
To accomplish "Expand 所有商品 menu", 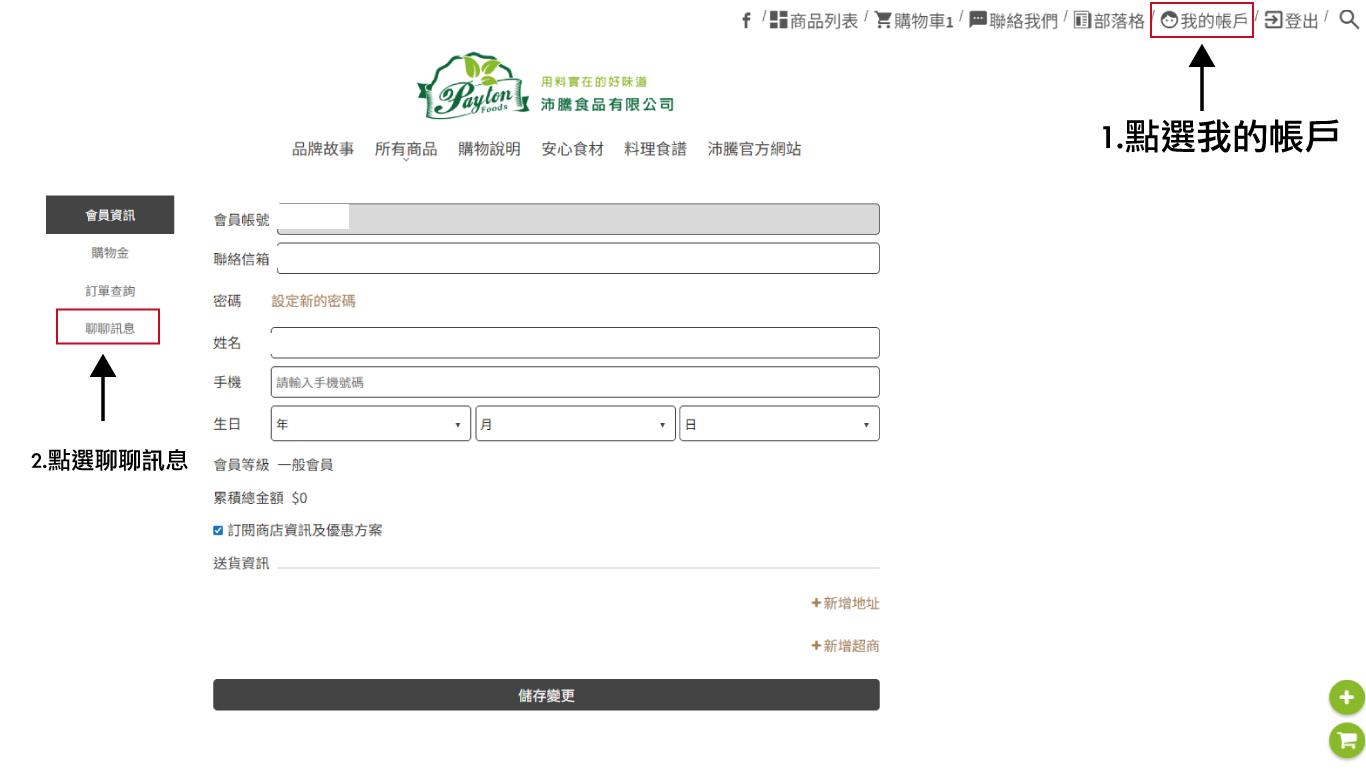I will 406,150.
